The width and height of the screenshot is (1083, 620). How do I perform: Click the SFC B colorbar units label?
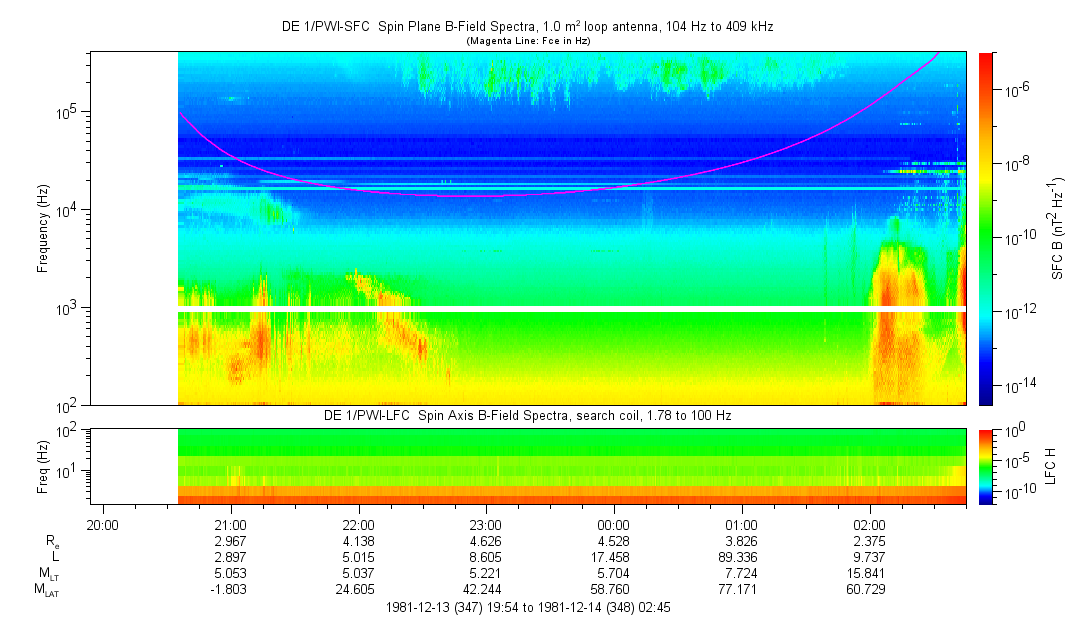click(1058, 228)
